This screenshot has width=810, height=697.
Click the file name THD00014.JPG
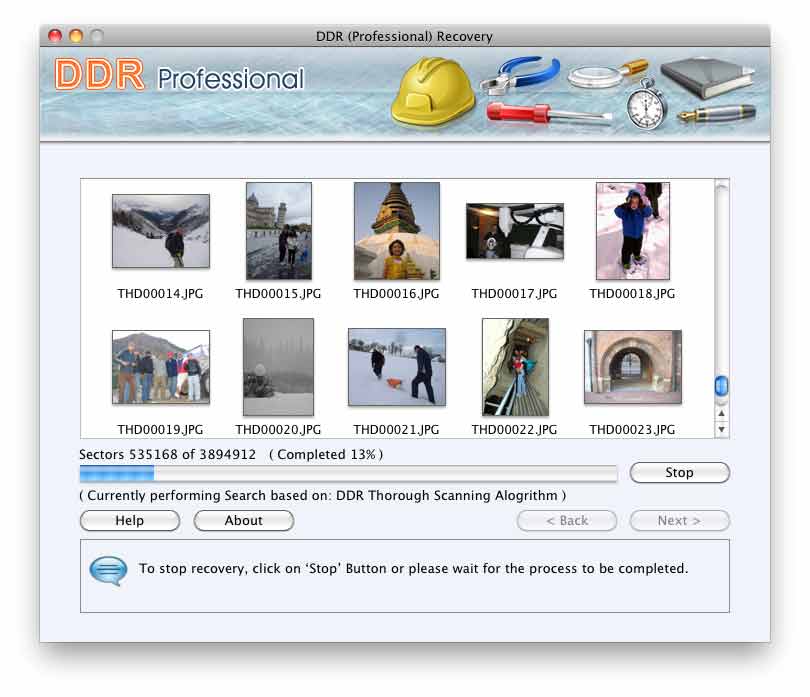coord(160,294)
